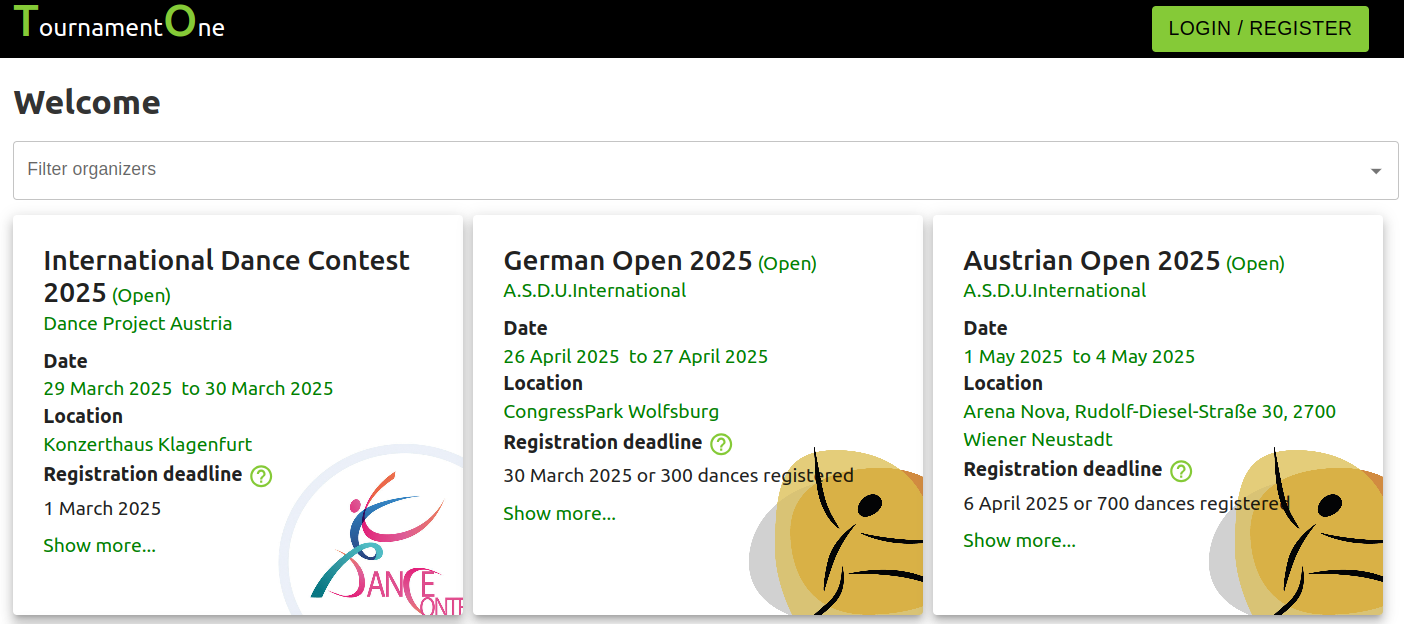This screenshot has width=1404, height=624.
Task: Click help icon beside German Open registration deadline
Action: (x=721, y=444)
